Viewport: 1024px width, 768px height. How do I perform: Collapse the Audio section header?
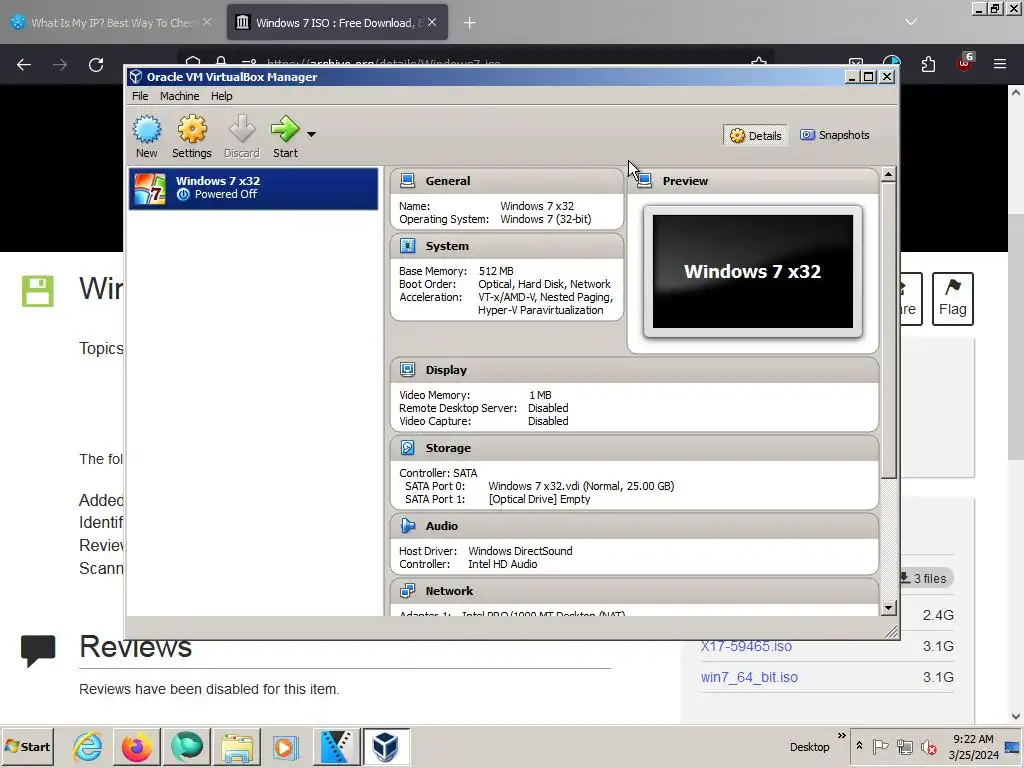[634, 526]
